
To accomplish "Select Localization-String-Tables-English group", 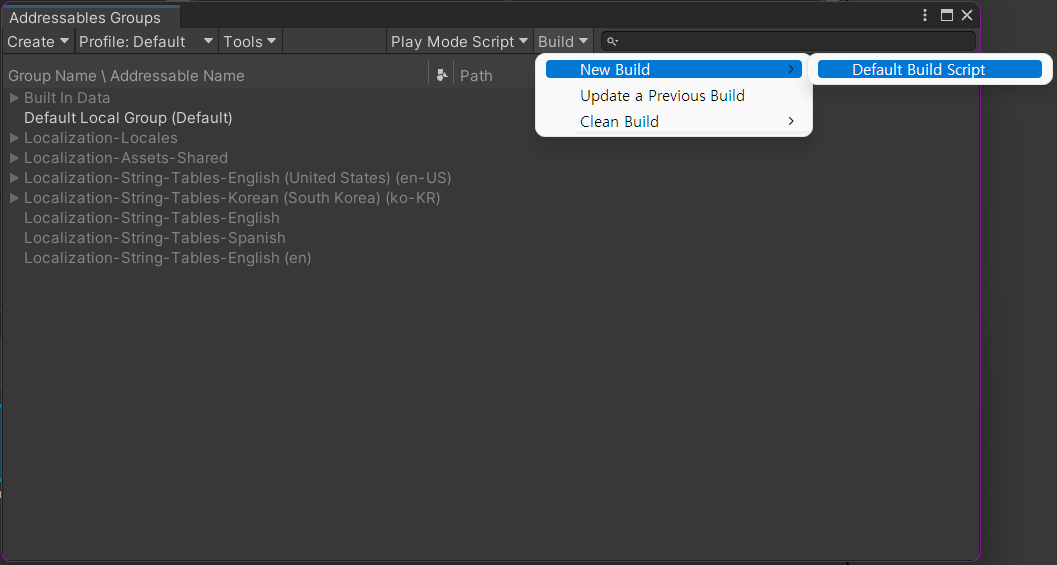I will click(152, 218).
